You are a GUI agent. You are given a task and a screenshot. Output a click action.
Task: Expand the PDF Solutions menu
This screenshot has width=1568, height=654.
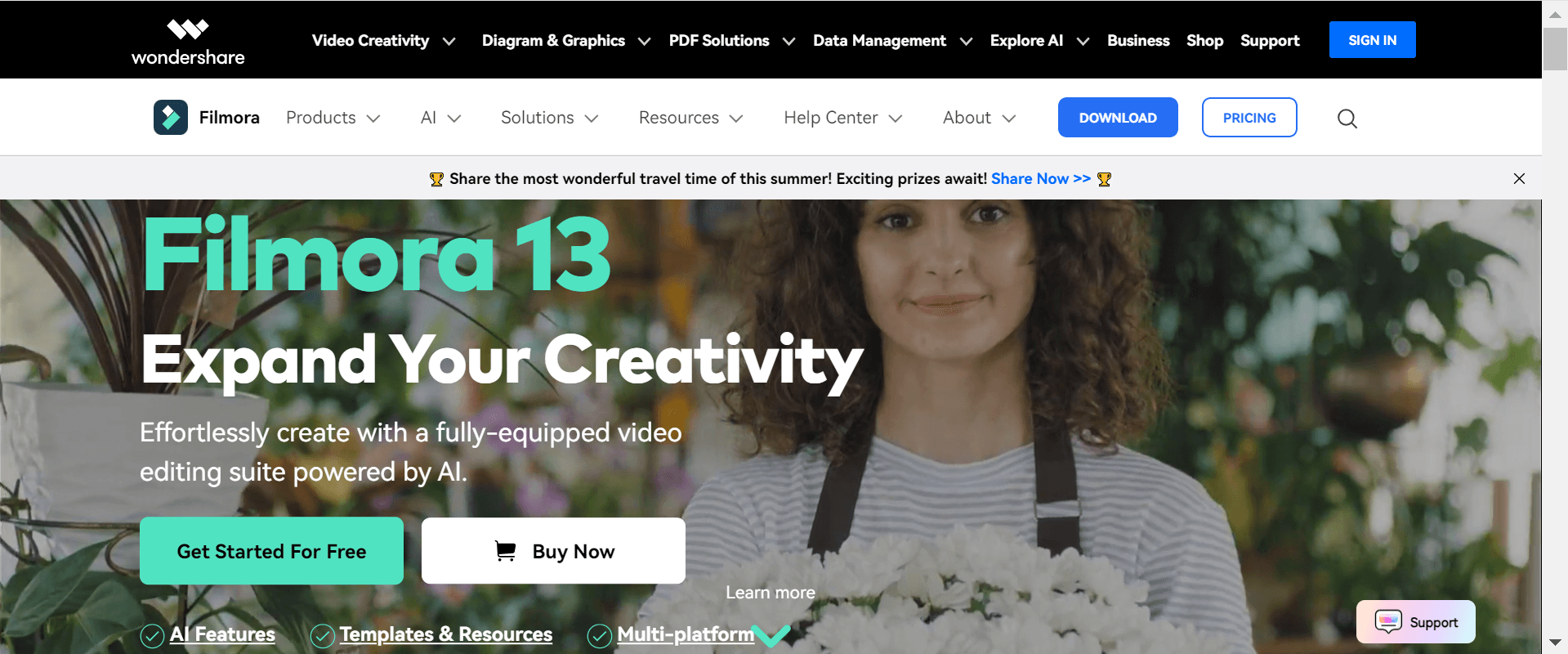[x=732, y=41]
